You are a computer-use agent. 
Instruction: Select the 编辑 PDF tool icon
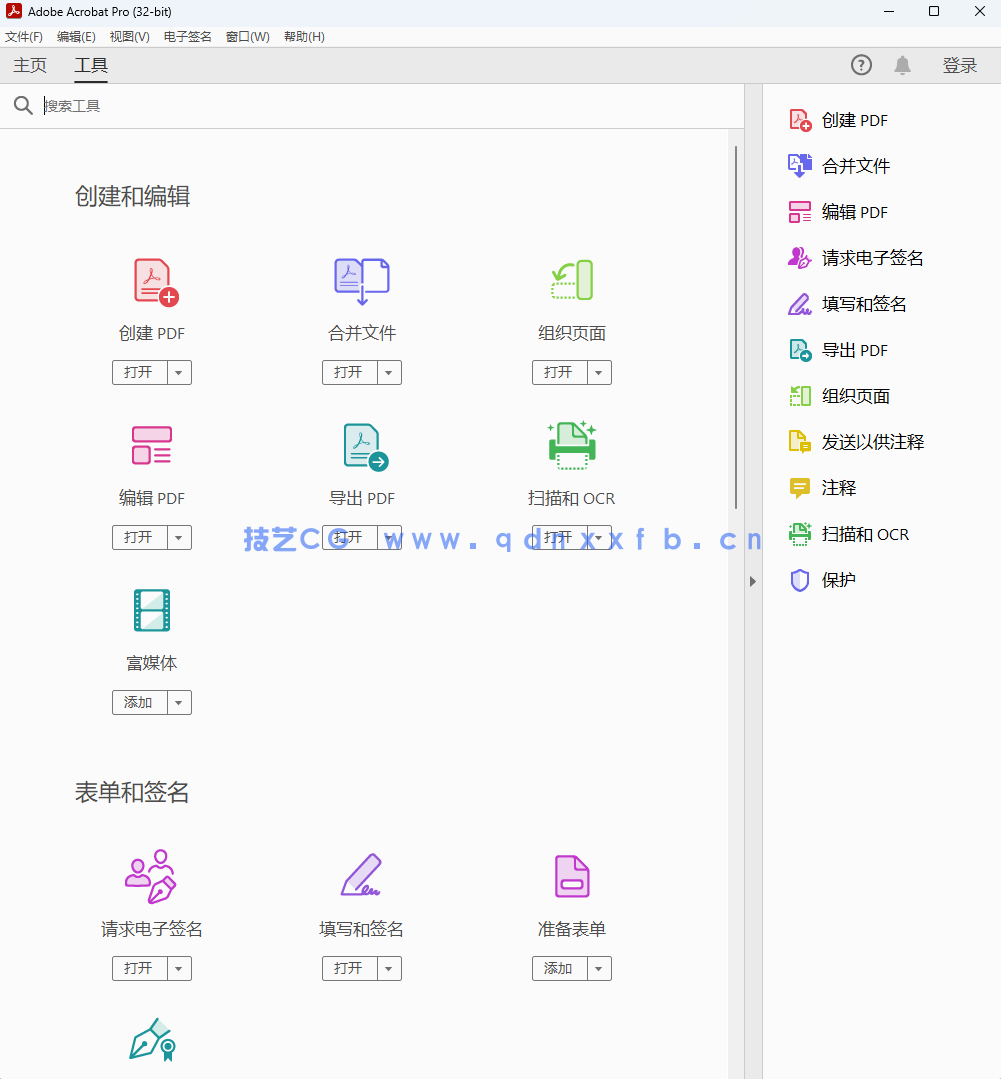pos(151,445)
